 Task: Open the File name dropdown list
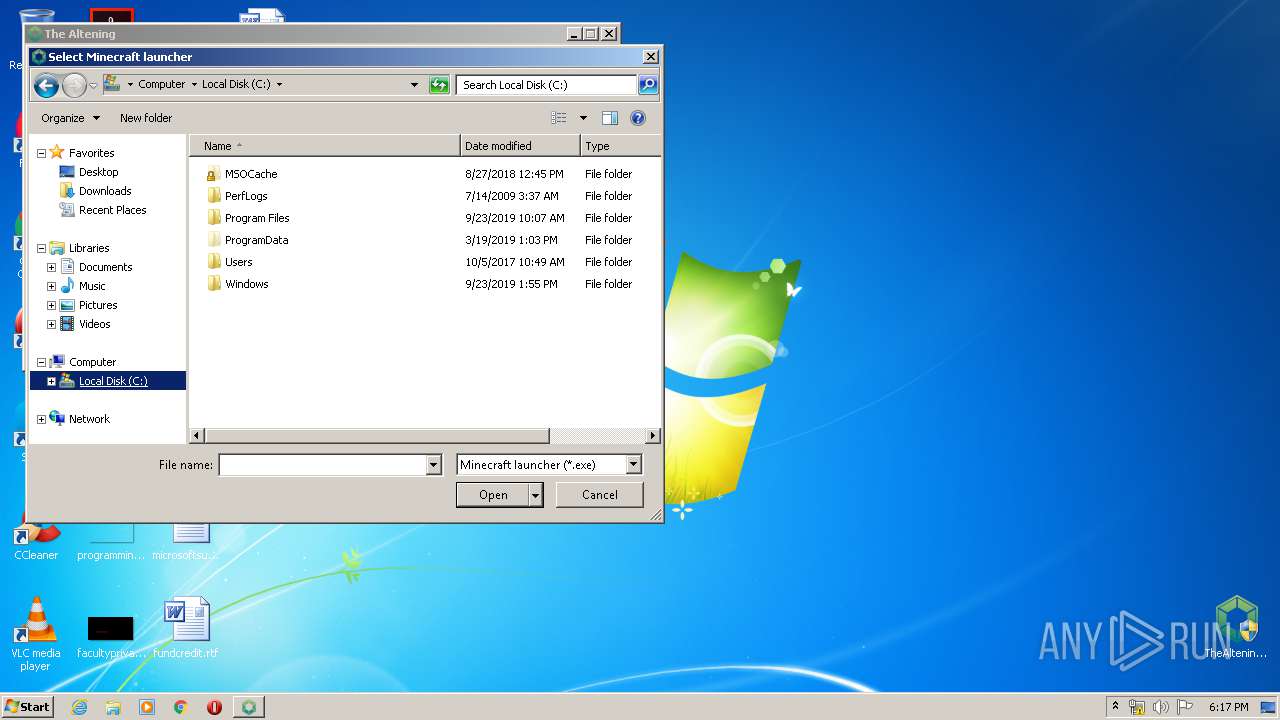tap(433, 465)
